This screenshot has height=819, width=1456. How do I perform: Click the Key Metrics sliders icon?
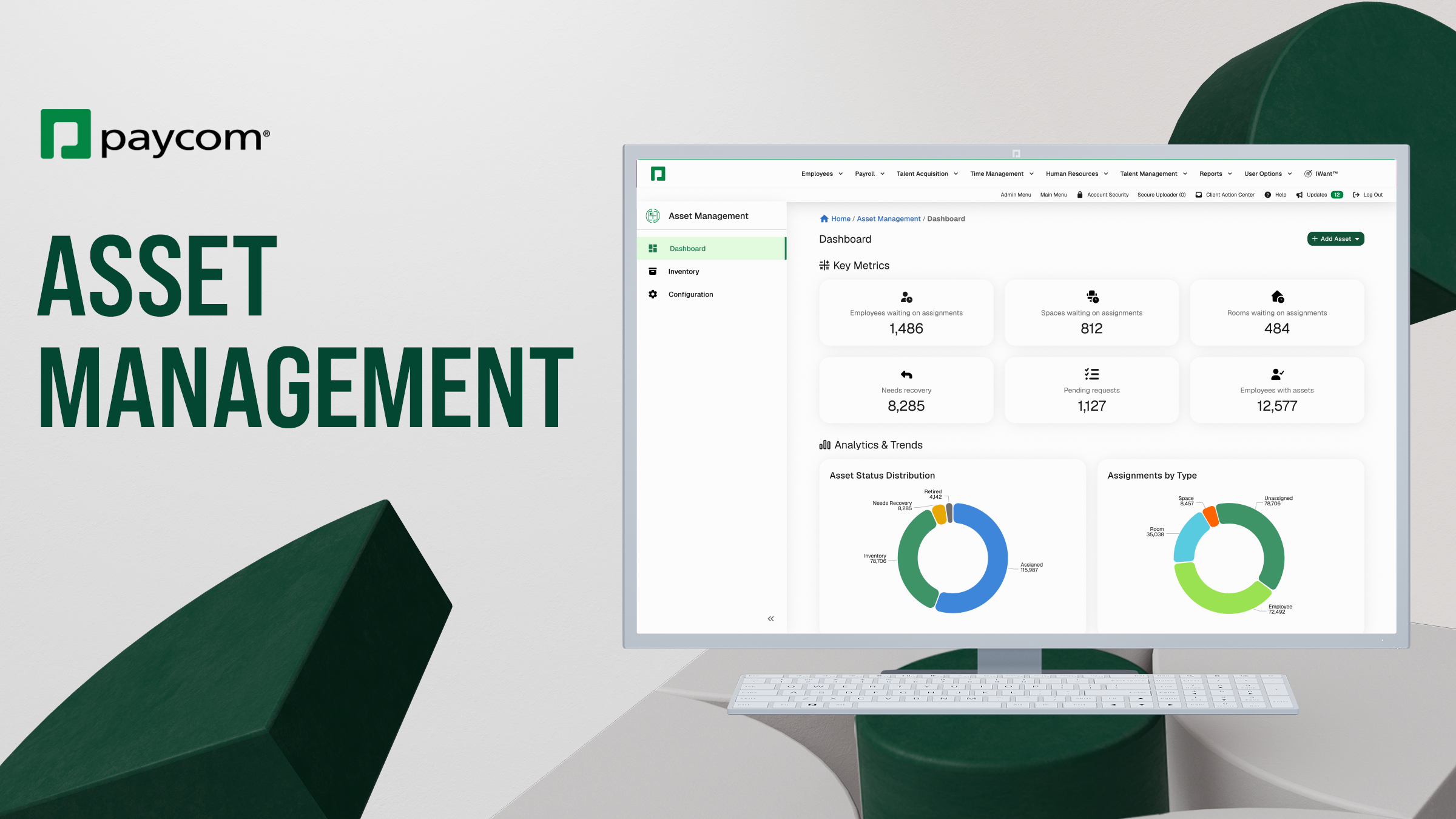pos(824,265)
